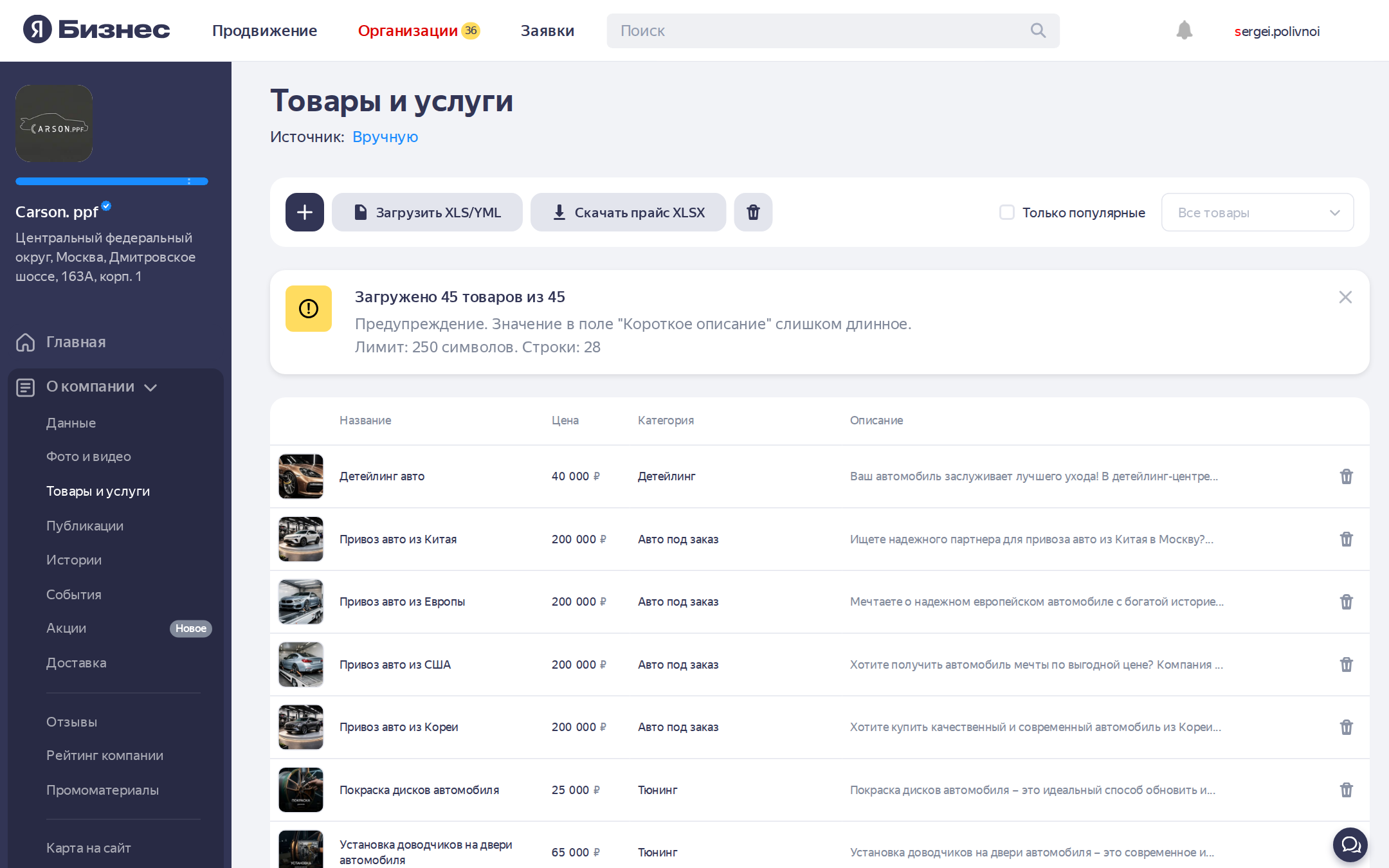This screenshot has height=868, width=1389.
Task: Delete the Покраска дисков автомобиля row
Action: [1347, 790]
